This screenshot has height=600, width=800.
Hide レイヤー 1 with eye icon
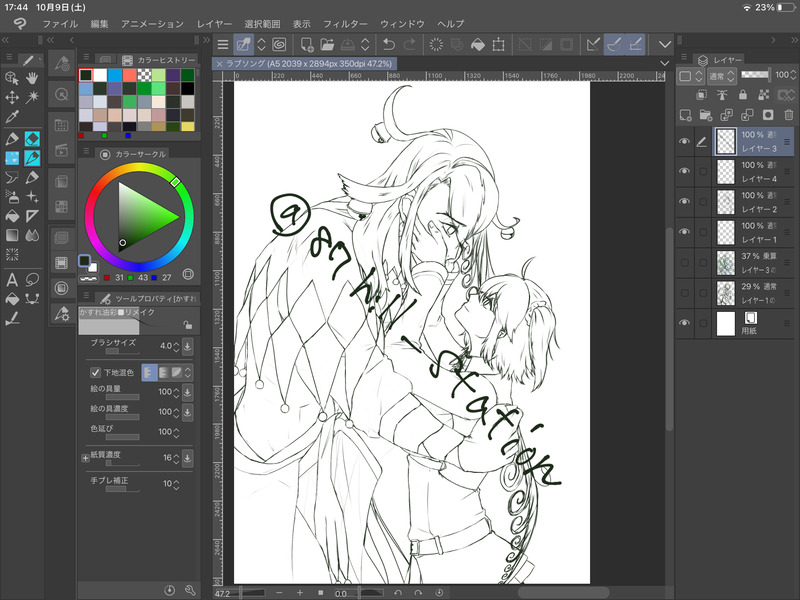(685, 232)
